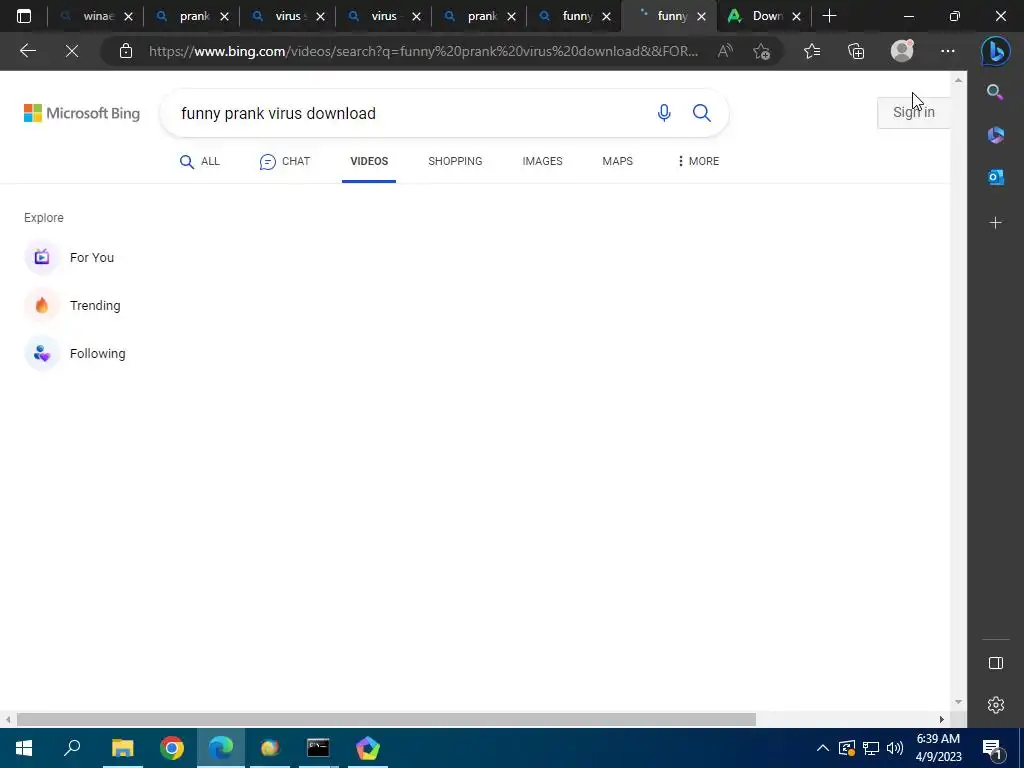Viewport: 1024px width, 768px height.
Task: Switch to the SHOPPING tab
Action: pyautogui.click(x=455, y=161)
